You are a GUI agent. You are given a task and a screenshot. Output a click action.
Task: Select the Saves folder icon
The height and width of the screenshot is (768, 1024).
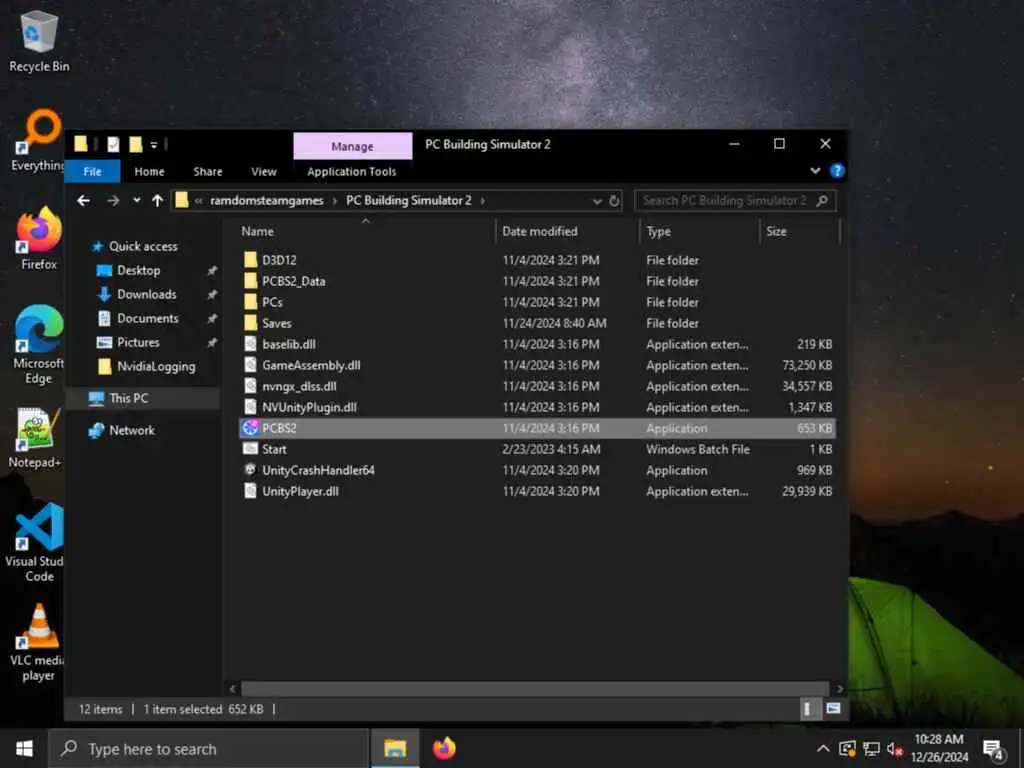(x=250, y=323)
